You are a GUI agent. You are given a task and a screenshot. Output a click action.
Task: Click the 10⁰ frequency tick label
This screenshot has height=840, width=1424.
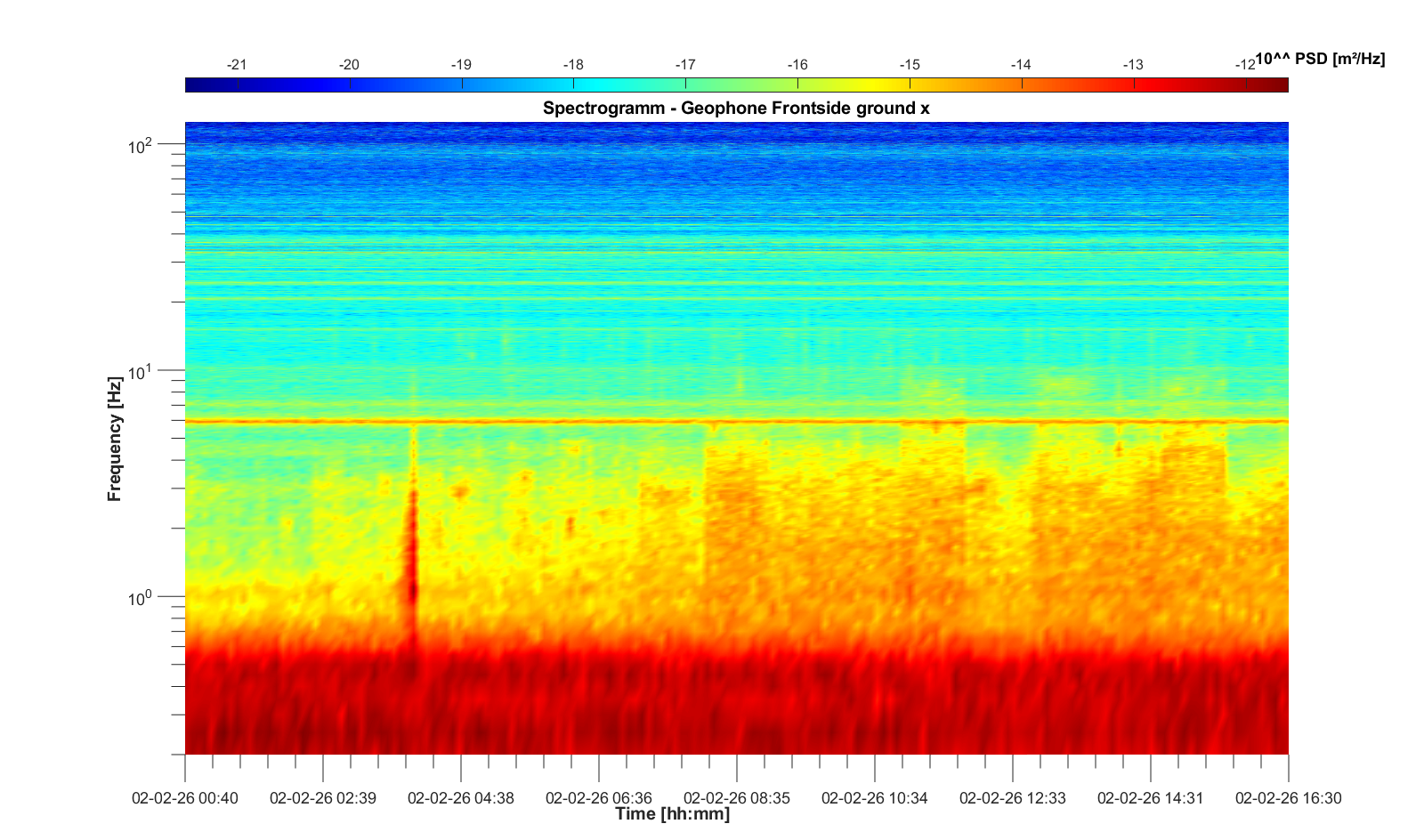click(x=141, y=597)
